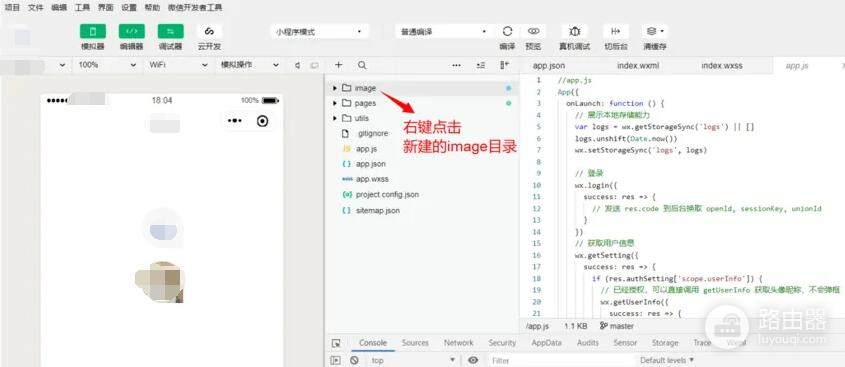Screen dimensions: 845x367
Task: Select the Security devtools tab
Action: click(502, 343)
